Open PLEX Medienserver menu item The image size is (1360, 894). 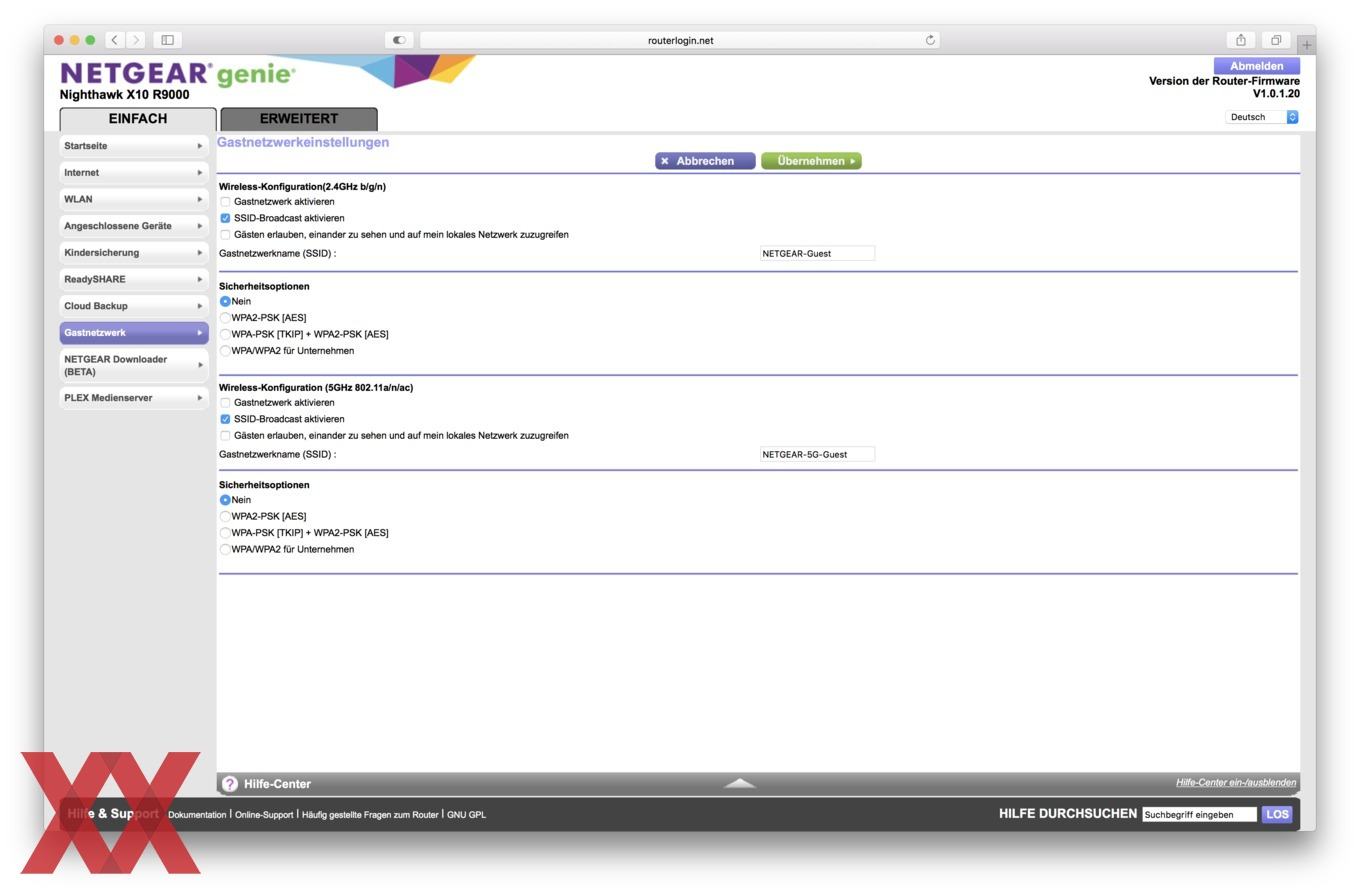[x=134, y=398]
